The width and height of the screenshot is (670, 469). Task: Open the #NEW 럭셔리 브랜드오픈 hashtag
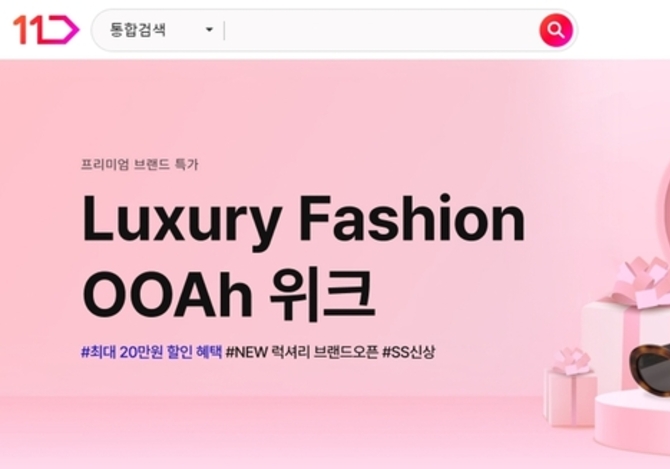(302, 352)
